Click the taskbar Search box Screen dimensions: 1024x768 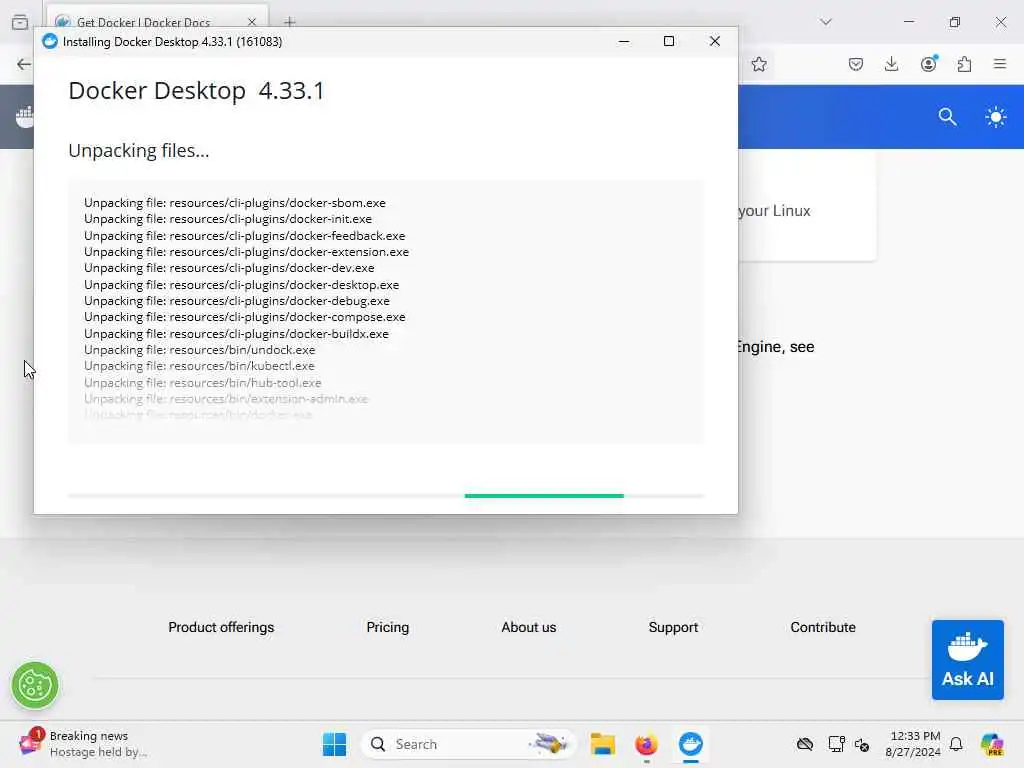coord(468,744)
